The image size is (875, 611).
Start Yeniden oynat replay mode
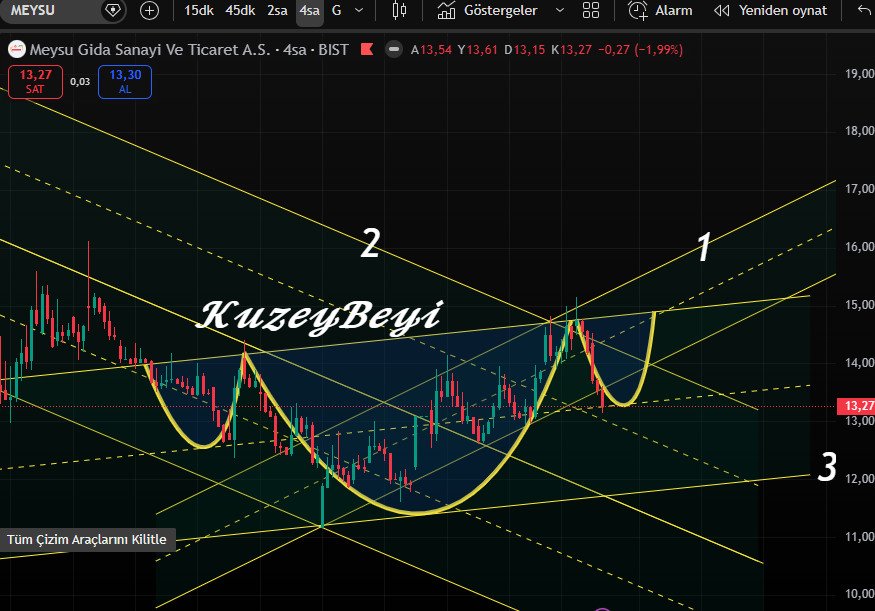(771, 10)
